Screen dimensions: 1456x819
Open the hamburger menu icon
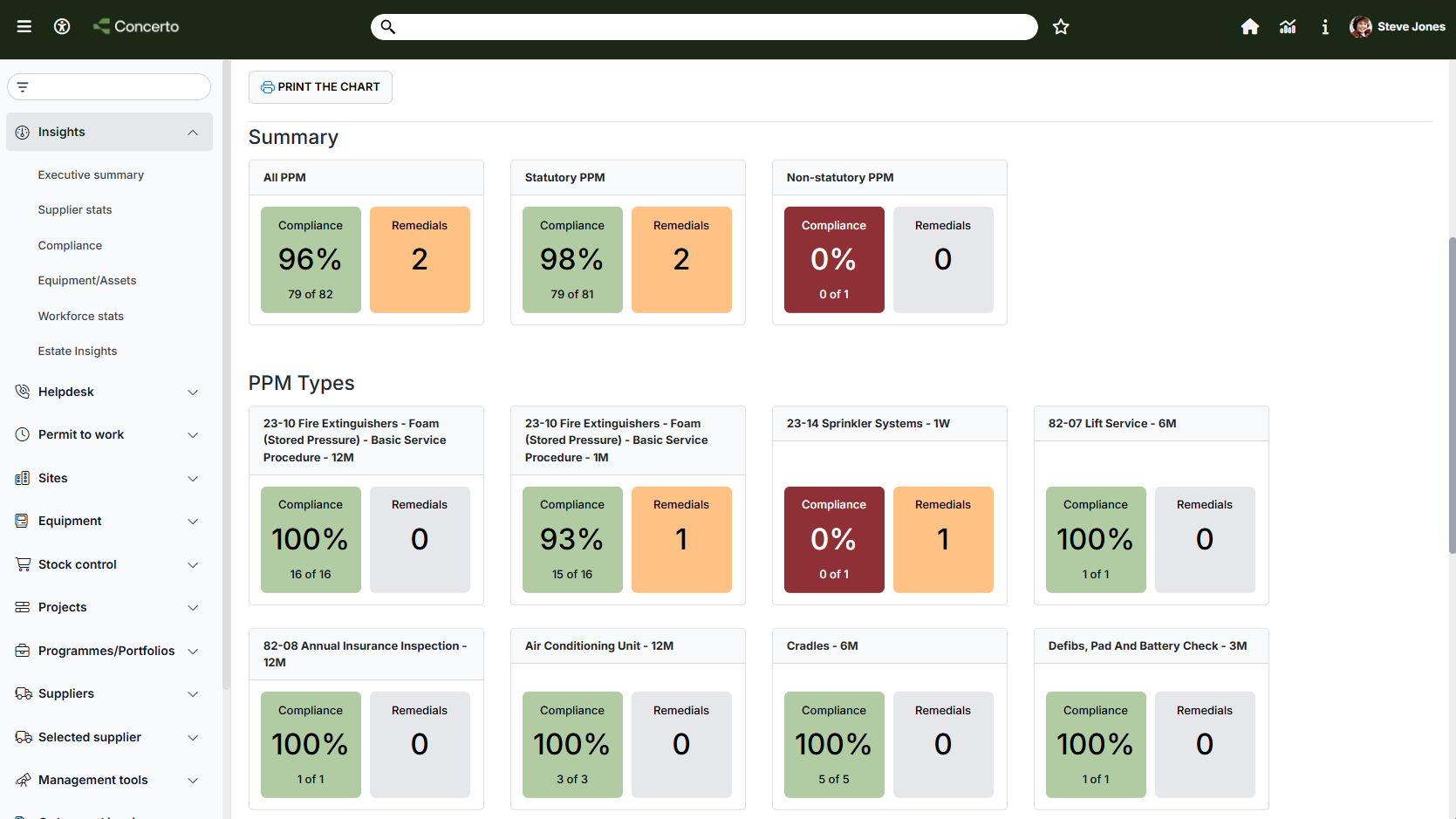(24, 26)
